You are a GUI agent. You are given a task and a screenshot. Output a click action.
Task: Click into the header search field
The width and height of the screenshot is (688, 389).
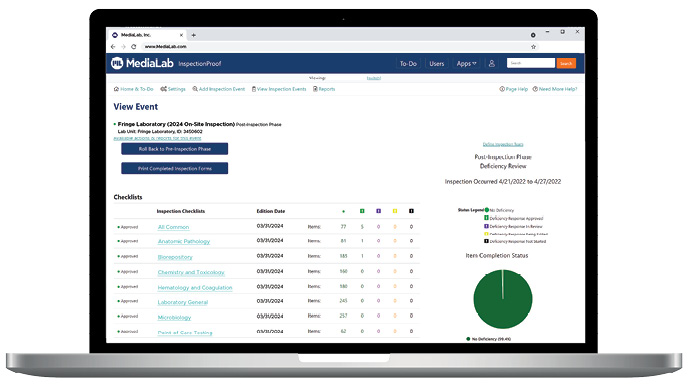(x=531, y=63)
